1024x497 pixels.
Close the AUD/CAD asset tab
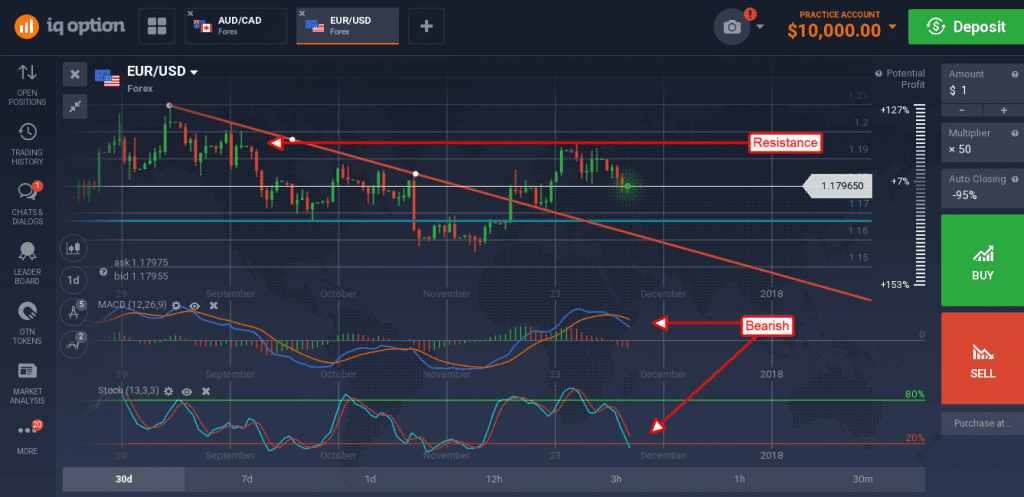tap(189, 13)
